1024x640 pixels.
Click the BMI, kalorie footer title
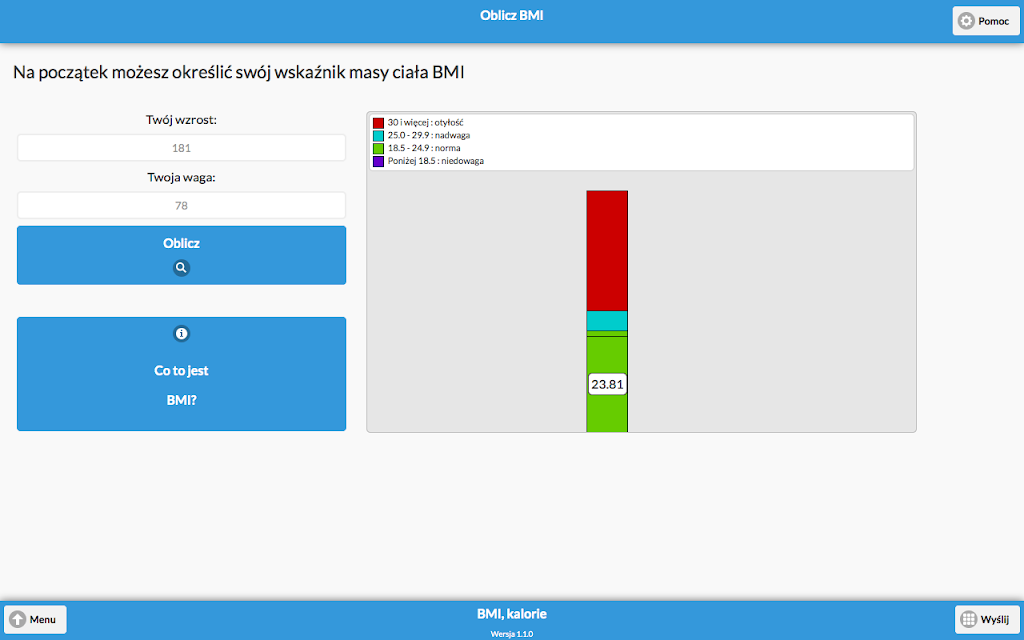click(512, 614)
